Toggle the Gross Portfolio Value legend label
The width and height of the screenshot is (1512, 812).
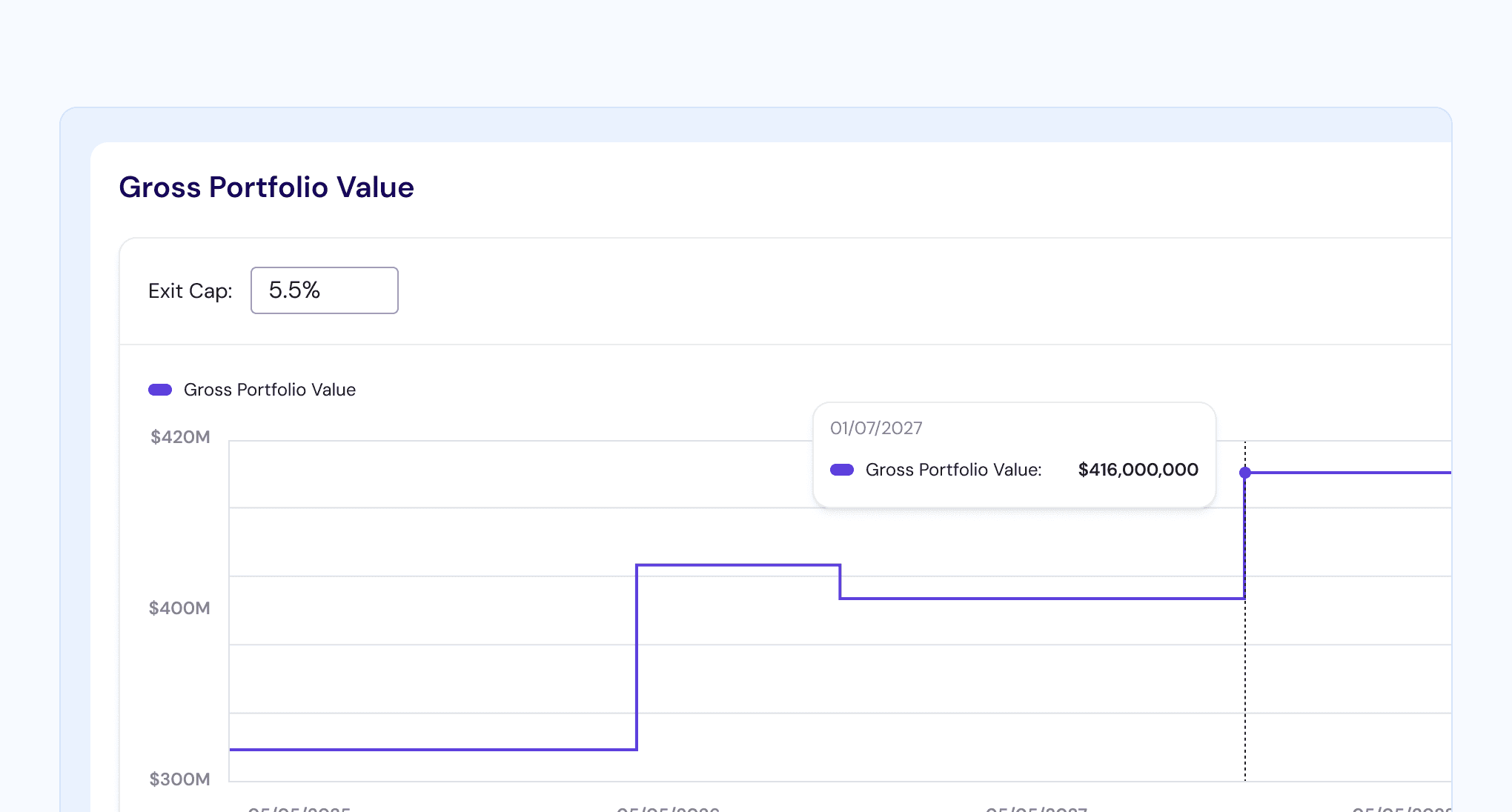coord(269,390)
